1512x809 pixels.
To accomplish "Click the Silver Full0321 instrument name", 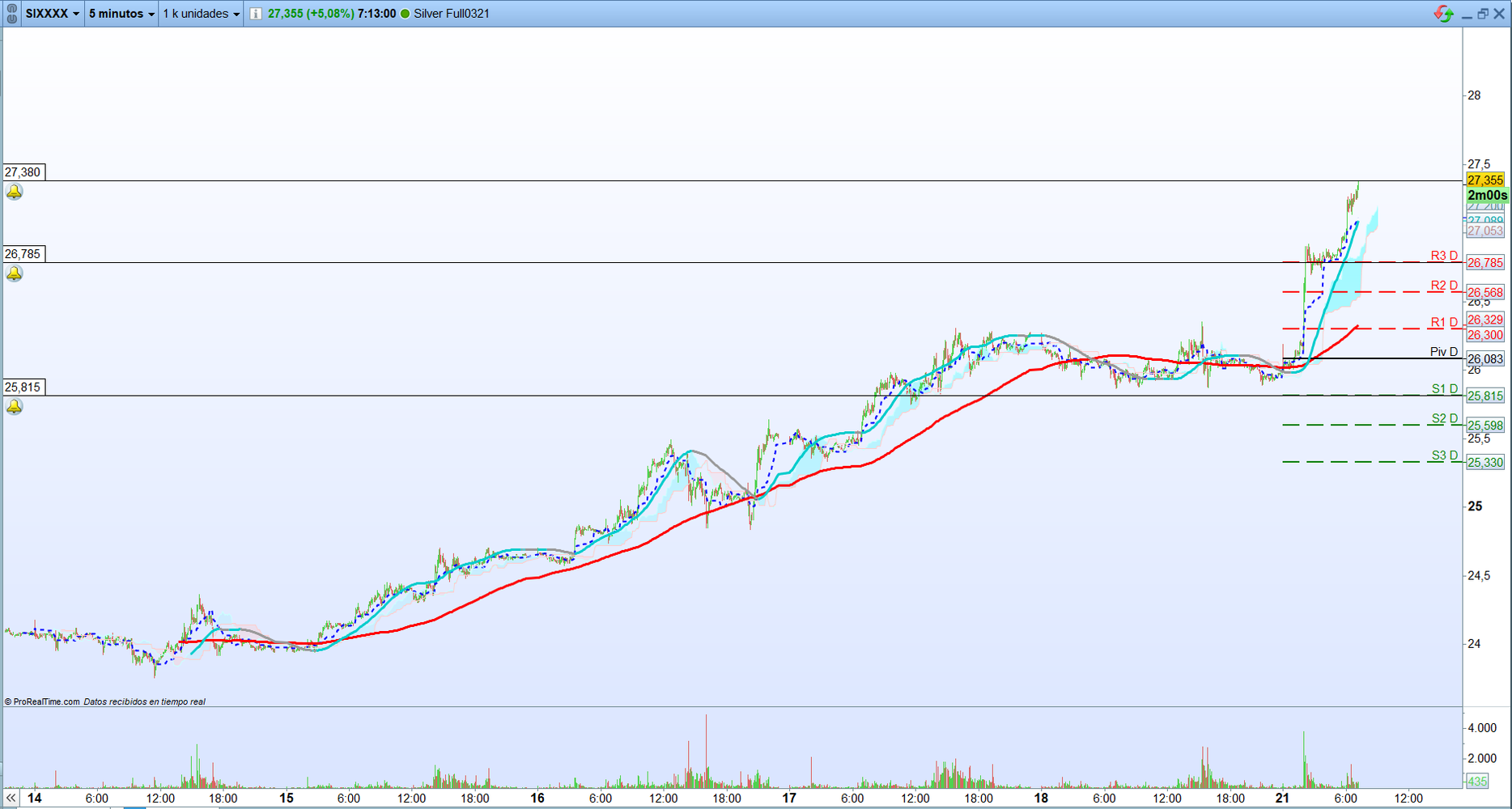I will pos(452,14).
